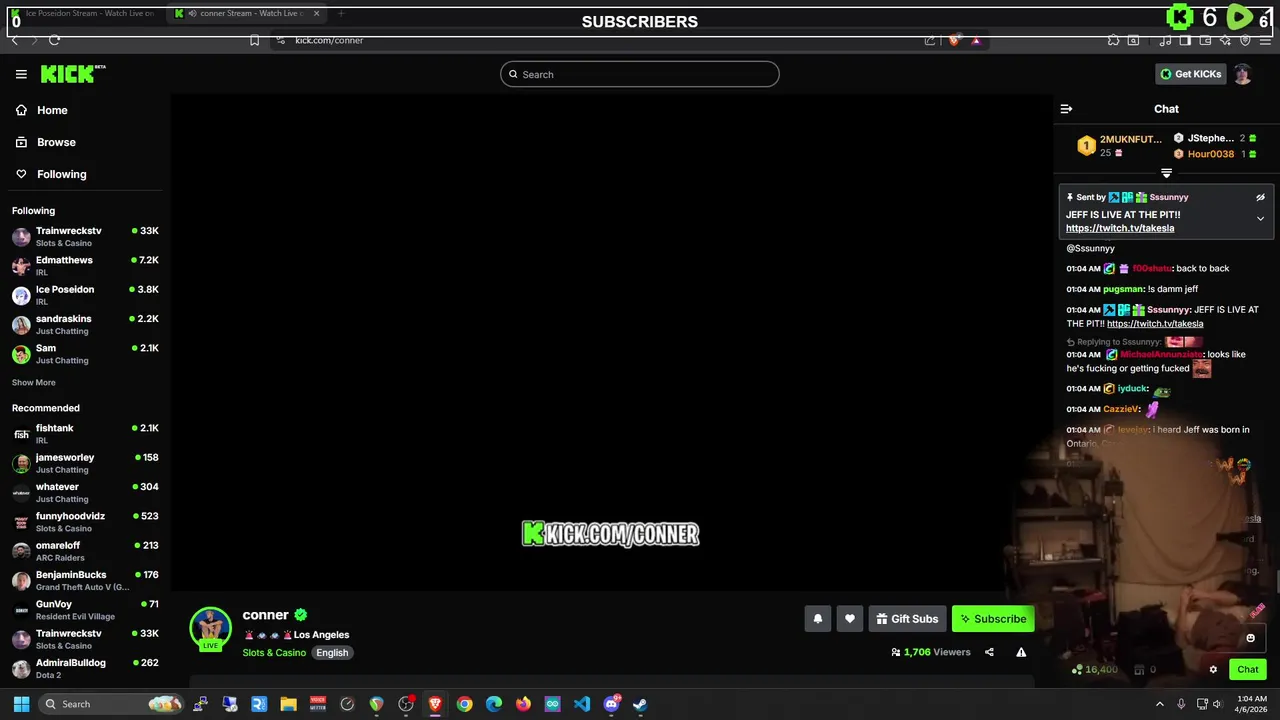This screenshot has height=720, width=1280.
Task: Open the hamburger sidebar menu
Action: 21,74
